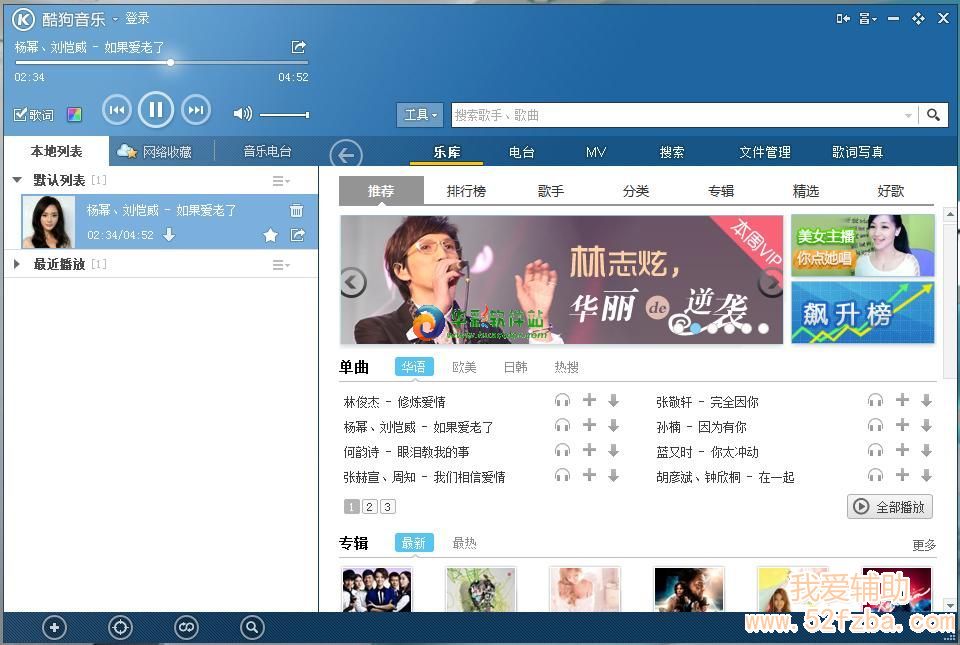Switch to the 音乐电台 tab
The height and width of the screenshot is (645, 960).
pyautogui.click(x=267, y=151)
